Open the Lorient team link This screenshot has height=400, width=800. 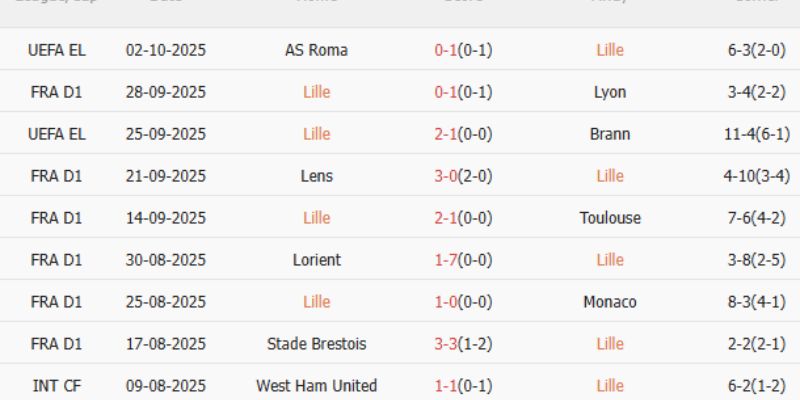(316, 260)
